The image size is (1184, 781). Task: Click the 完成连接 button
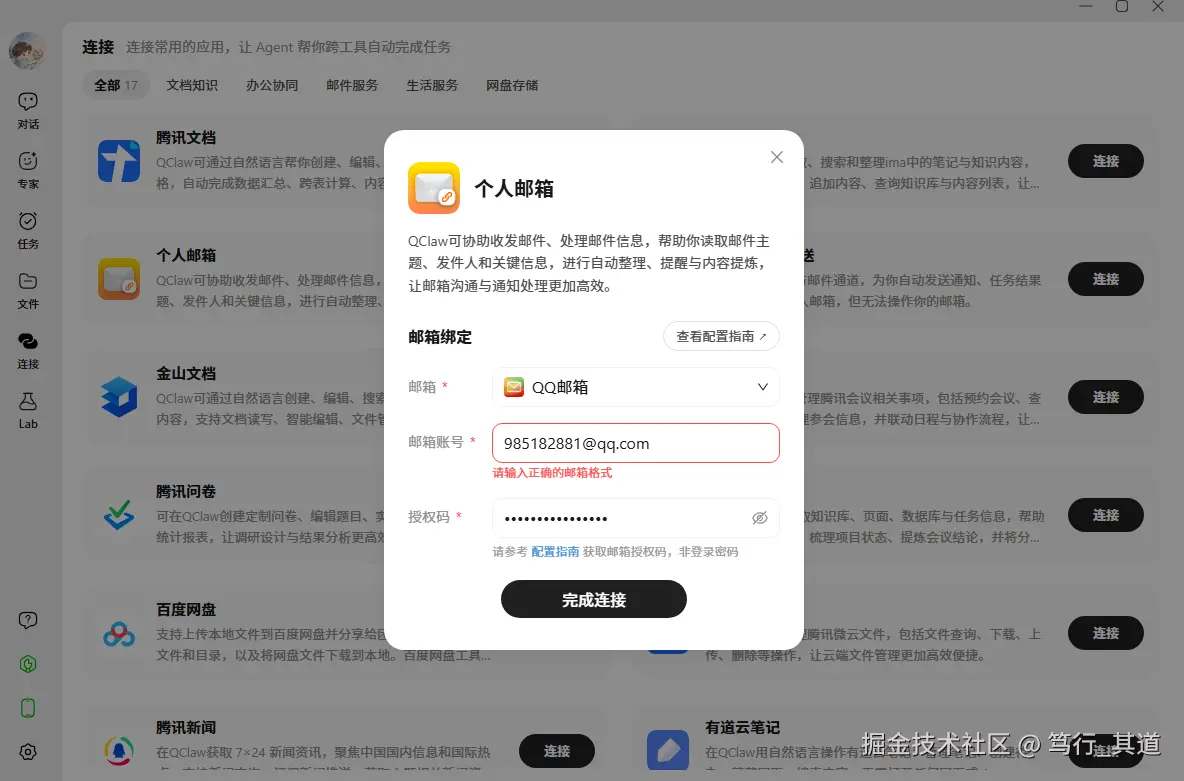click(594, 599)
